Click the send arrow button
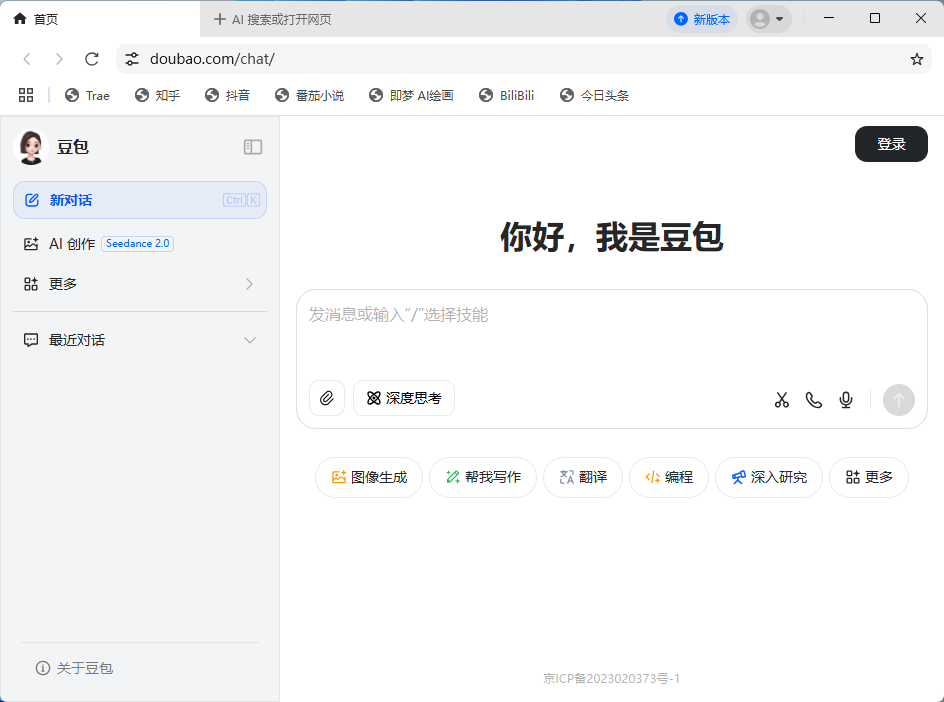This screenshot has width=944, height=702. click(899, 400)
